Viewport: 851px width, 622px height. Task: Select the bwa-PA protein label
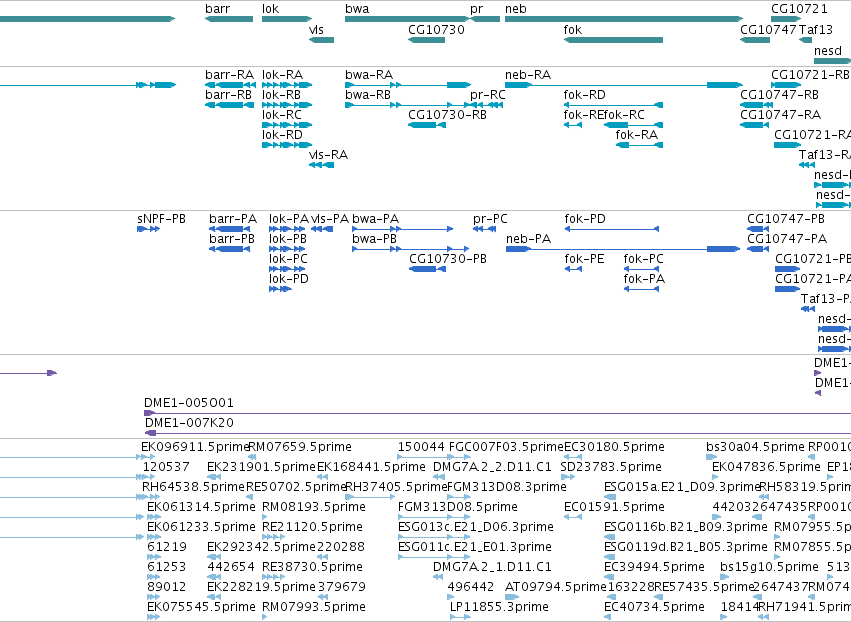pyautogui.click(x=376, y=219)
